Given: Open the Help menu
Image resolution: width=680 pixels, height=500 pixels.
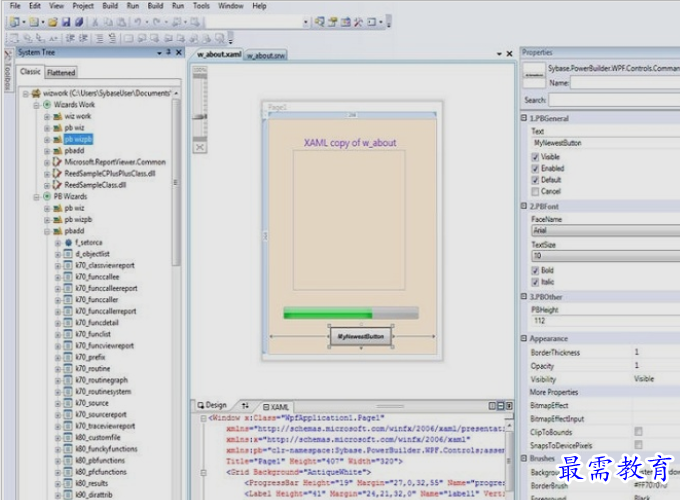Looking at the screenshot, I should (259, 6).
